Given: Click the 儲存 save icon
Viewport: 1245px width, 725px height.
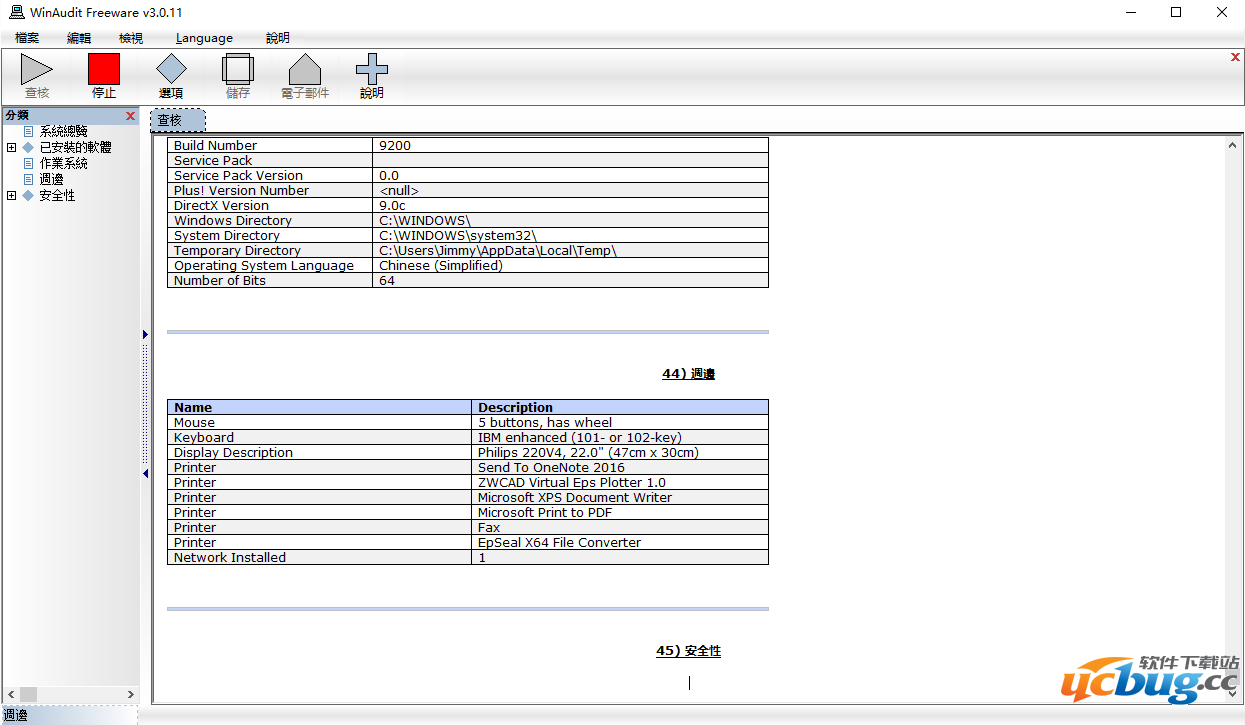Looking at the screenshot, I should pyautogui.click(x=238, y=70).
